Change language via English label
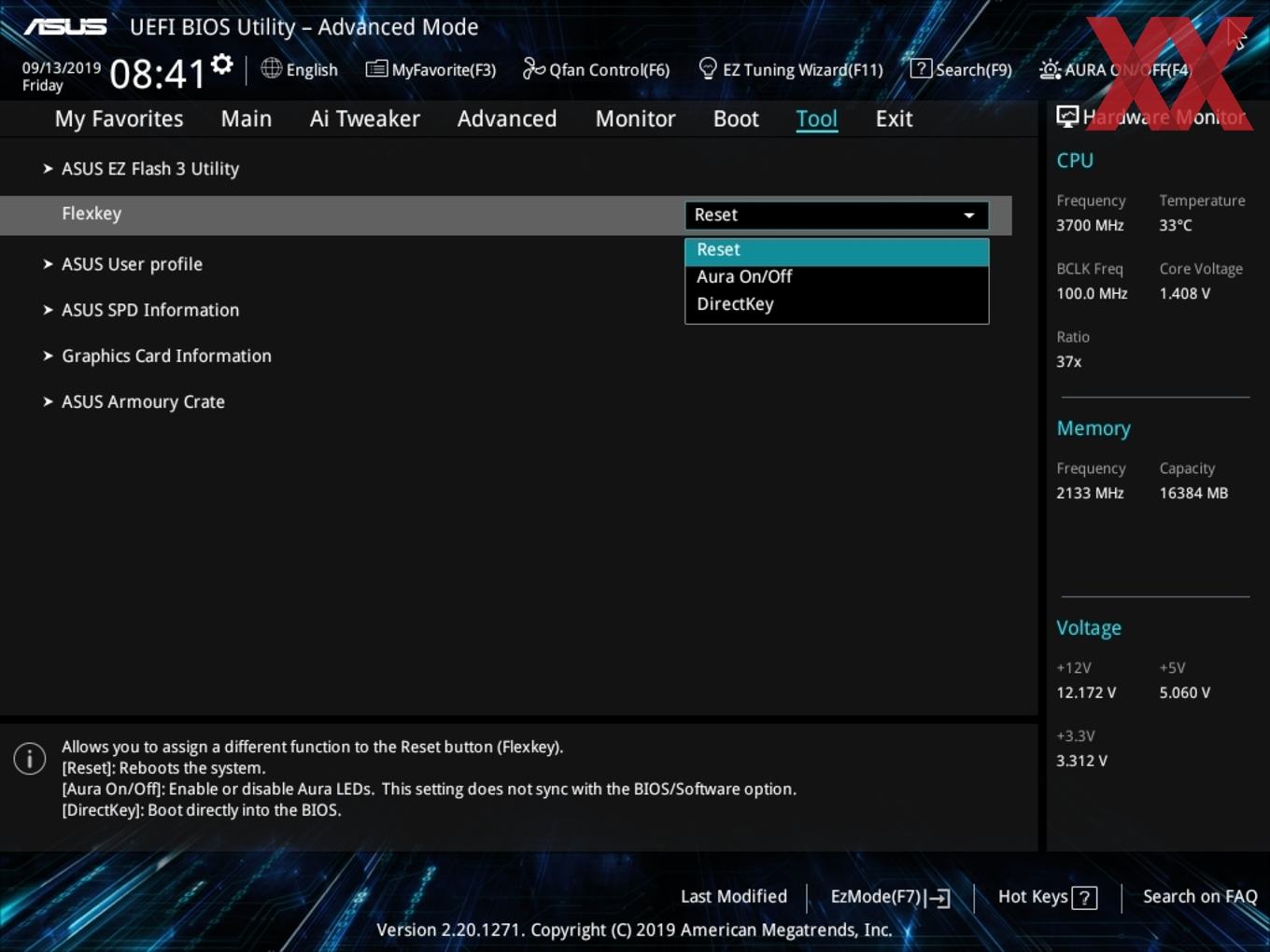1270x952 pixels. pos(312,70)
